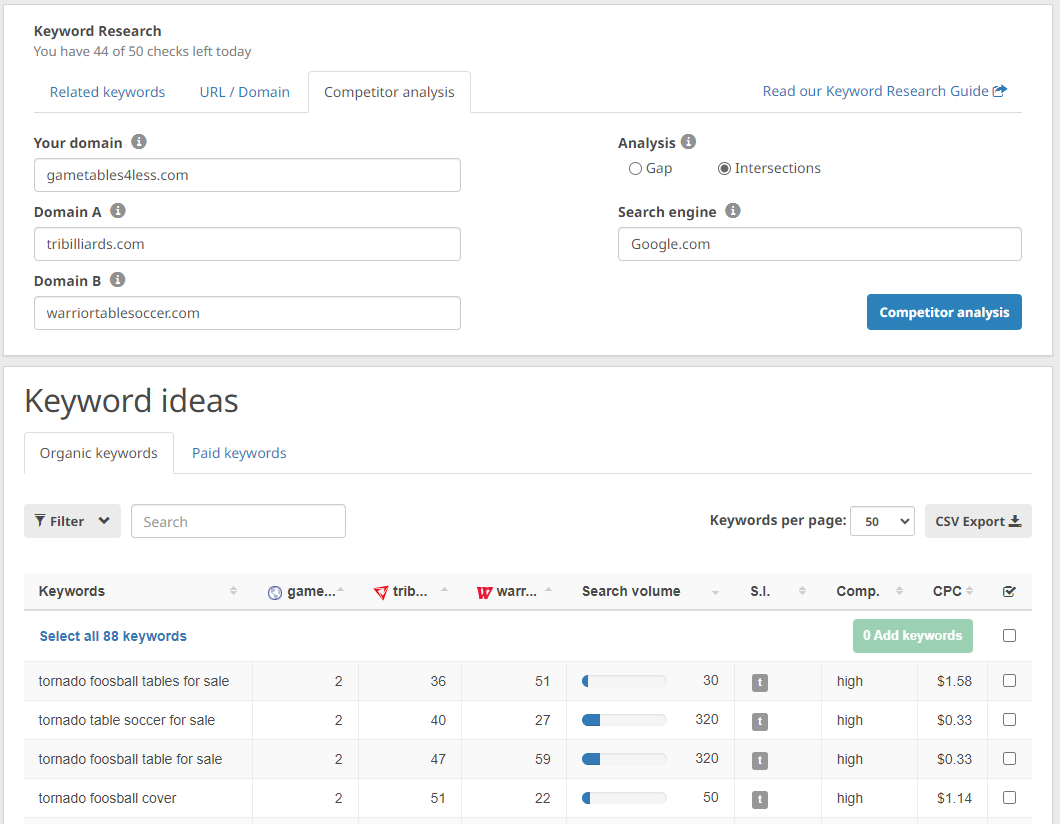1060x824 pixels.
Task: Open the Keyword Research Guide link
Action: (x=884, y=91)
